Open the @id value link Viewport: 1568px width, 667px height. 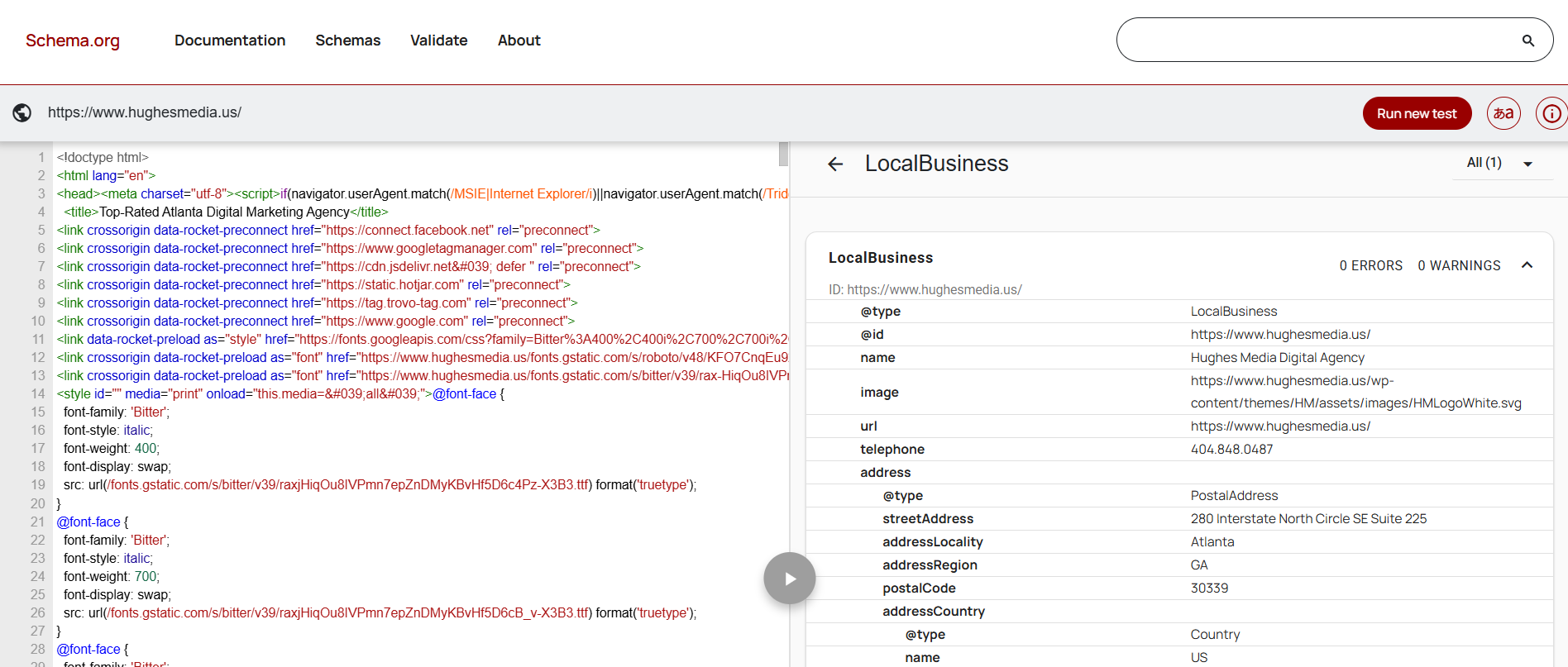(1280, 335)
